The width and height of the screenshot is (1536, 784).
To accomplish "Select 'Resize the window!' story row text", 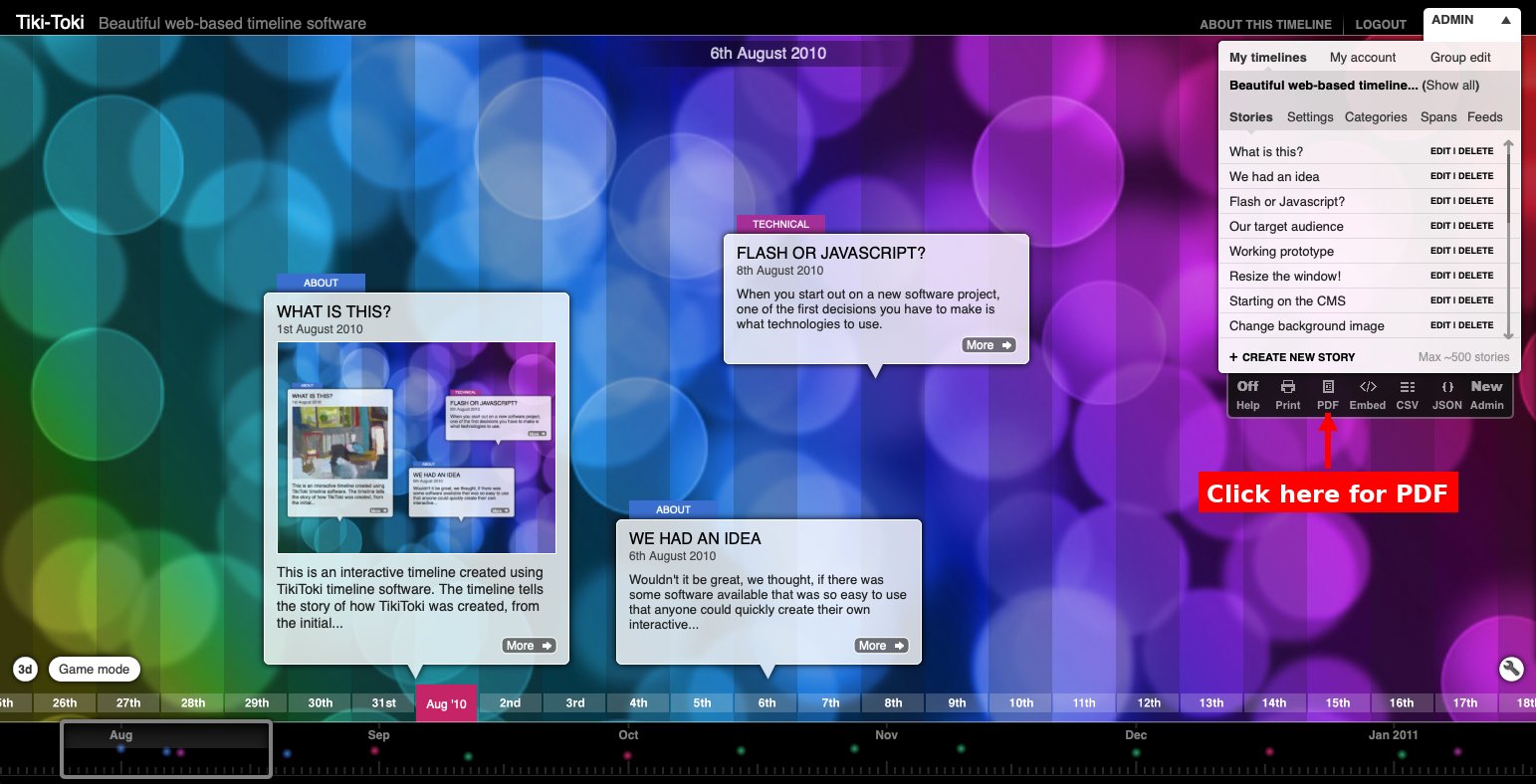I will point(1285,277).
